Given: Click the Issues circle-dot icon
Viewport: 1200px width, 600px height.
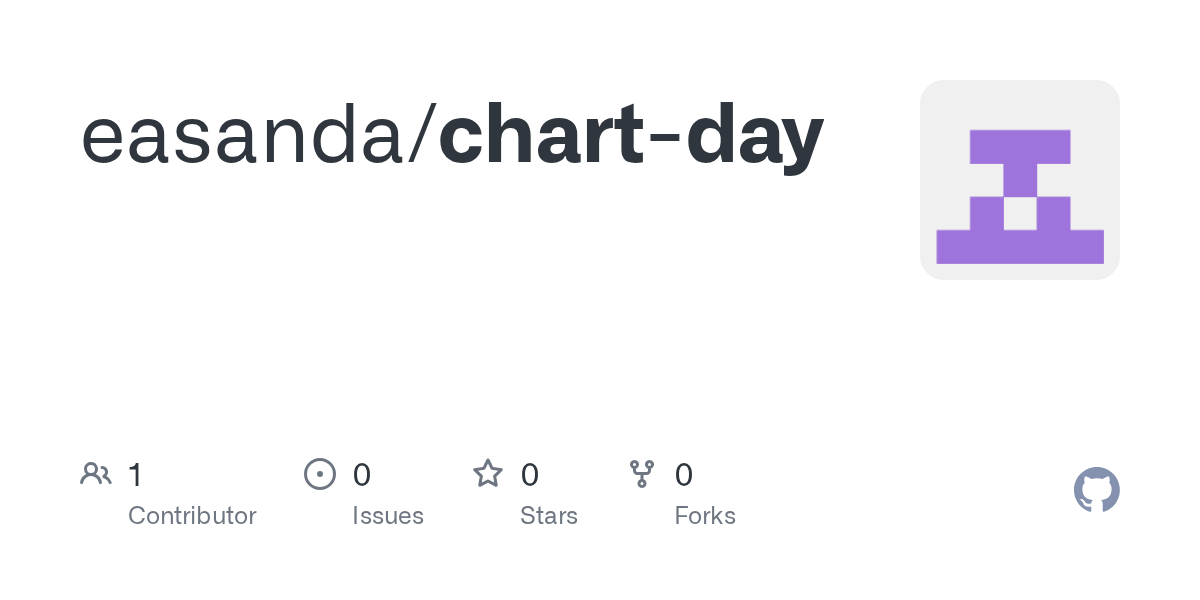Looking at the screenshot, I should tap(319, 474).
